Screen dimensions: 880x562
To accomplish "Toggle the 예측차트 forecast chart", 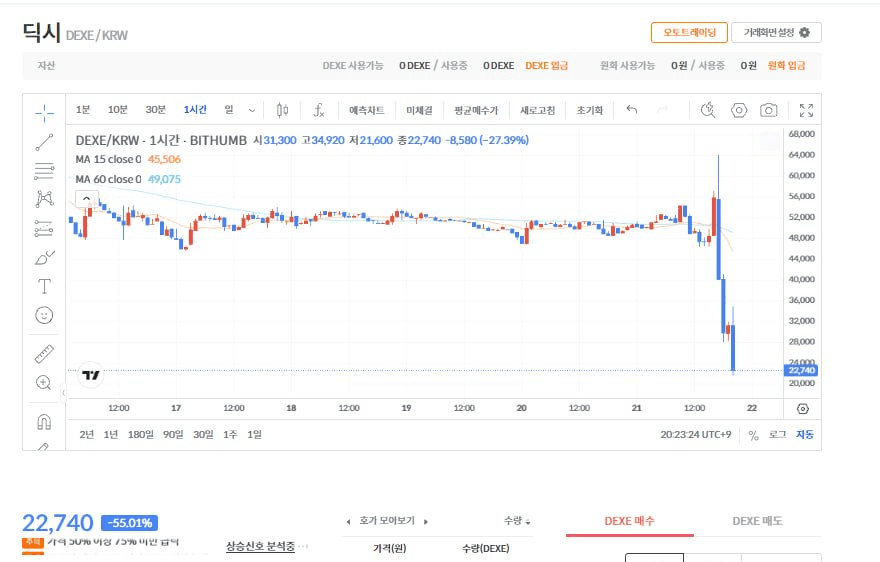I will (x=366, y=110).
